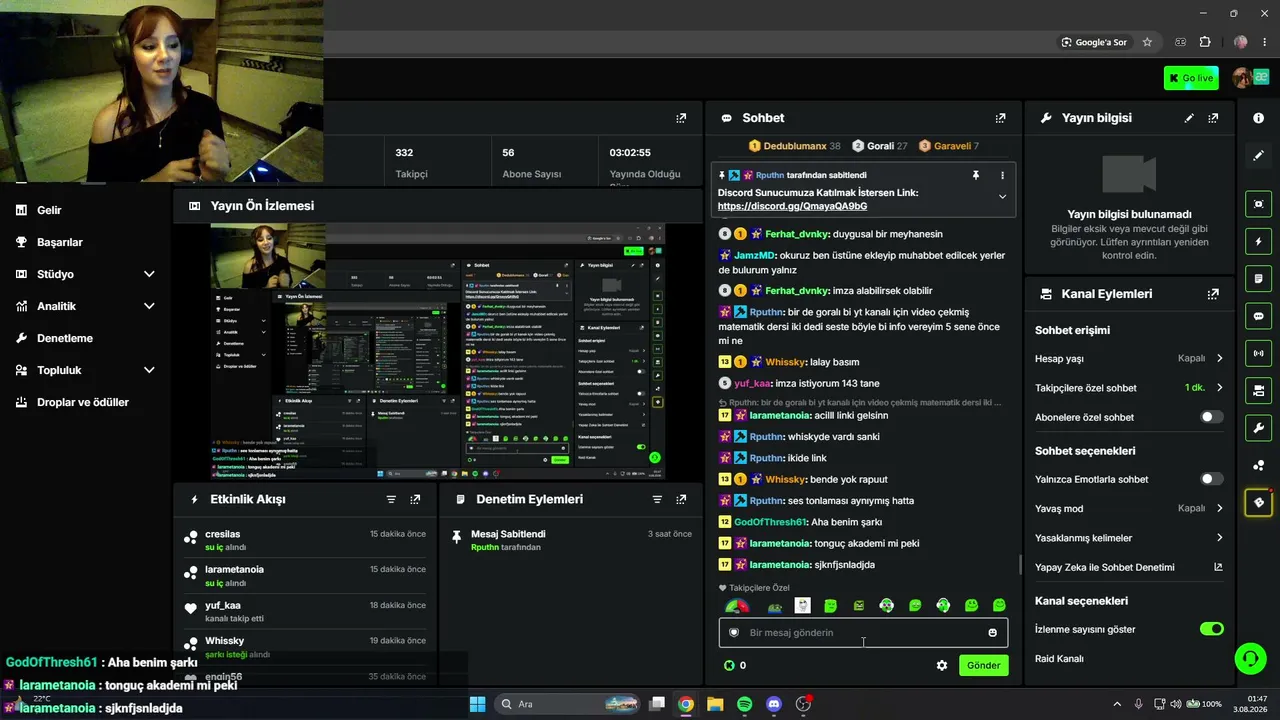Click the taskbar Ara search box
This screenshot has height=720, width=1280.
click(x=569, y=704)
